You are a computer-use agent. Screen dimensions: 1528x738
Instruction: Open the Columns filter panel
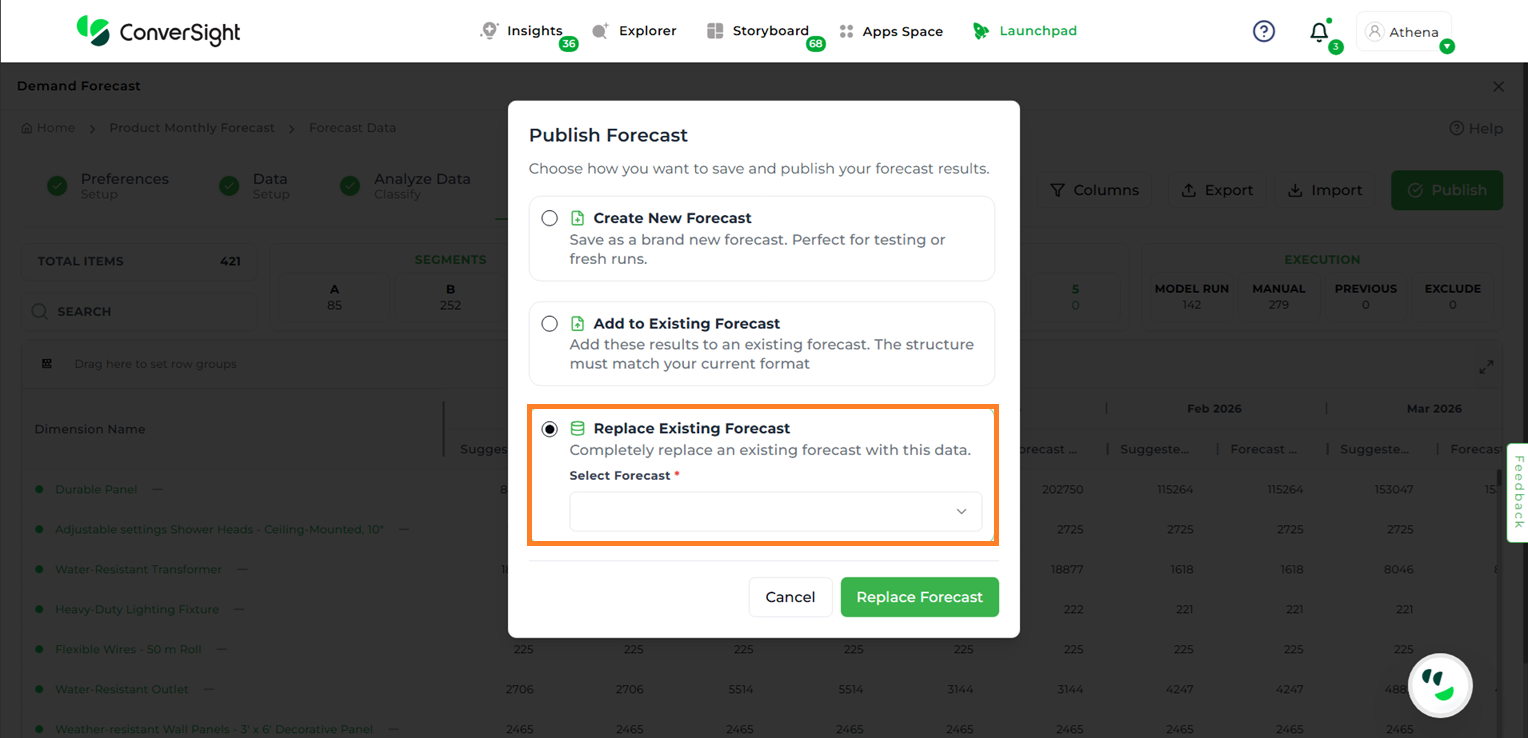click(x=1094, y=190)
